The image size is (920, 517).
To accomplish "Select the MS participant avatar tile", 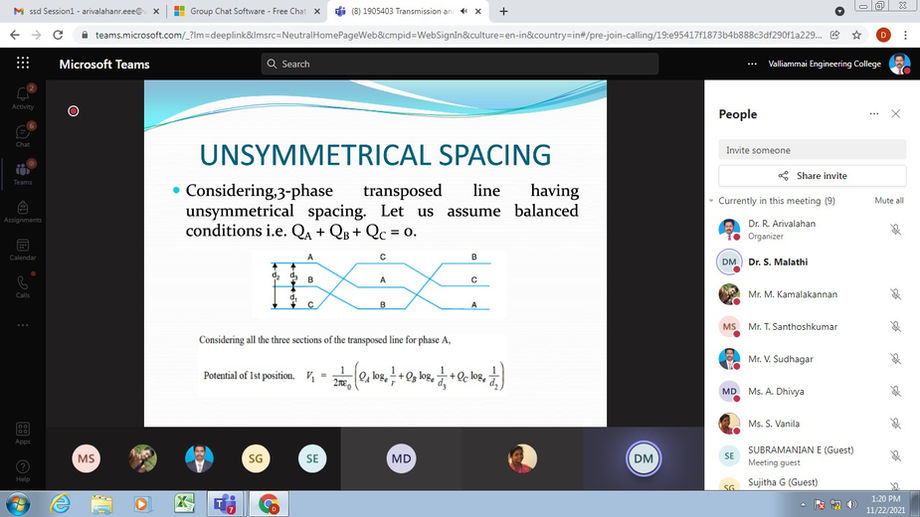I will 86,458.
